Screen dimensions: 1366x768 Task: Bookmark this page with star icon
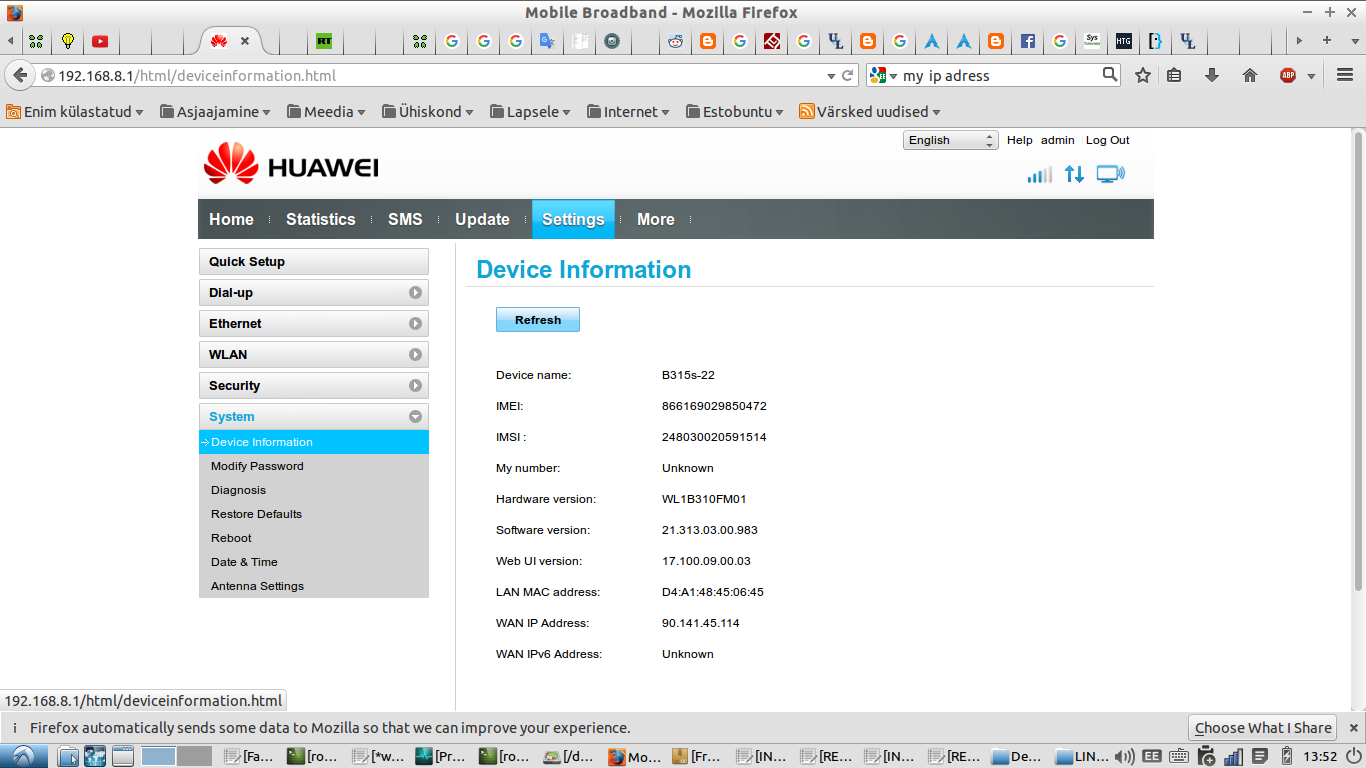click(x=1143, y=75)
